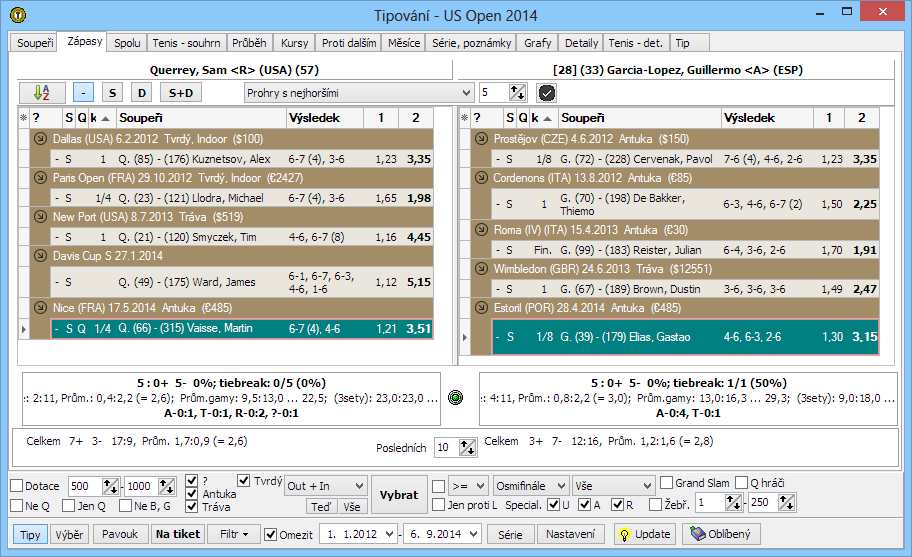Click the Pavouk button
912x557 pixels.
[x=120, y=534]
